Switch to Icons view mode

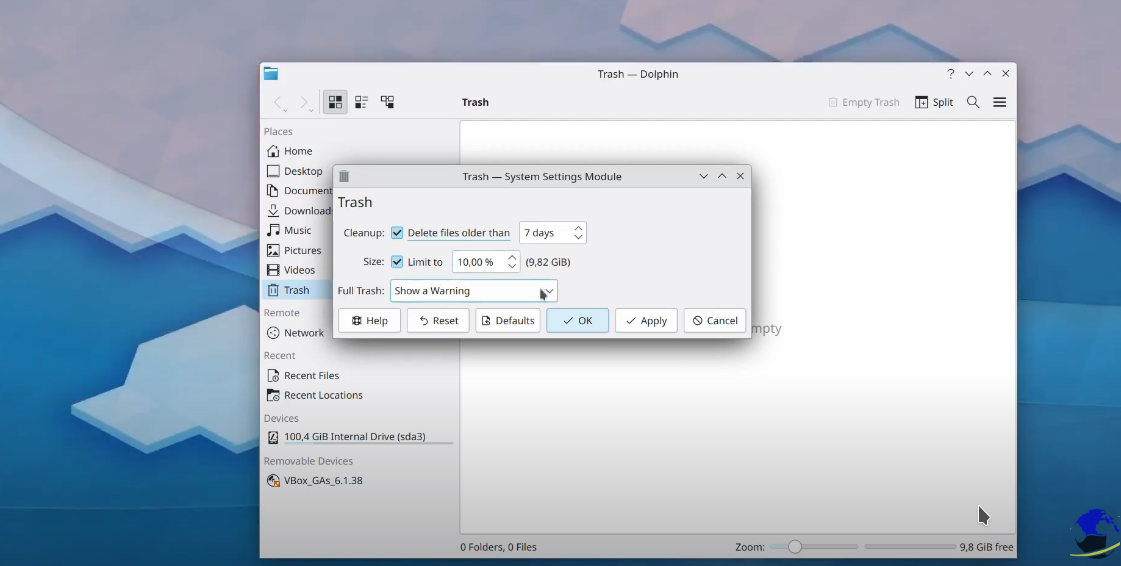pyautogui.click(x=335, y=102)
